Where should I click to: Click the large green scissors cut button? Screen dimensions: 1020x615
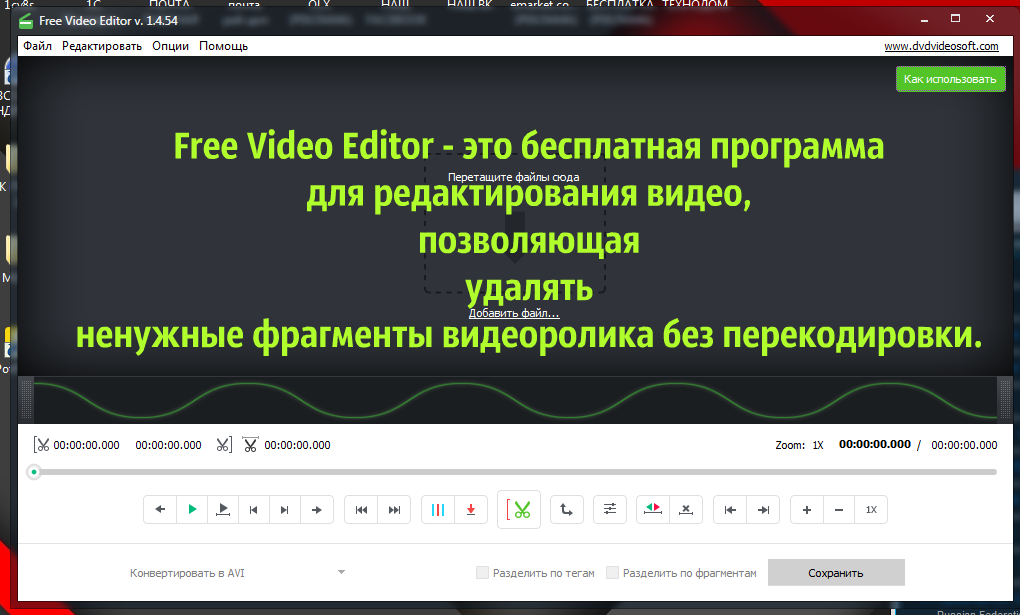pyautogui.click(x=518, y=510)
